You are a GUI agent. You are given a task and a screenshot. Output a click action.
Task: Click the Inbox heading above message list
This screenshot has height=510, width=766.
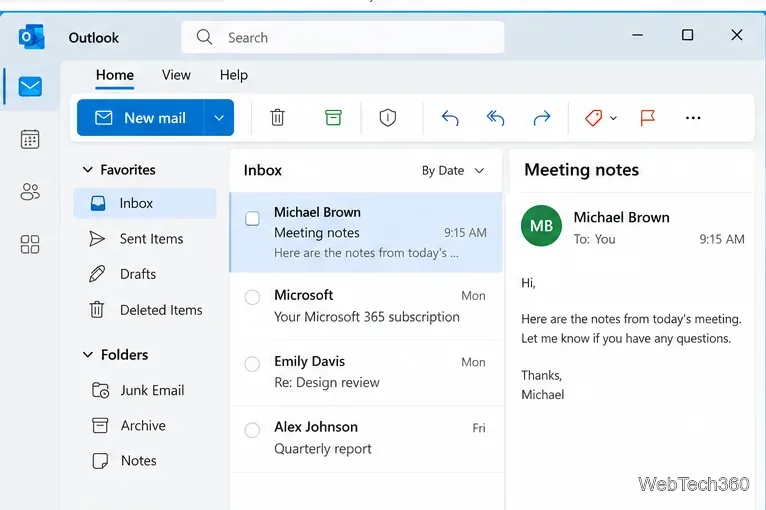click(x=263, y=170)
